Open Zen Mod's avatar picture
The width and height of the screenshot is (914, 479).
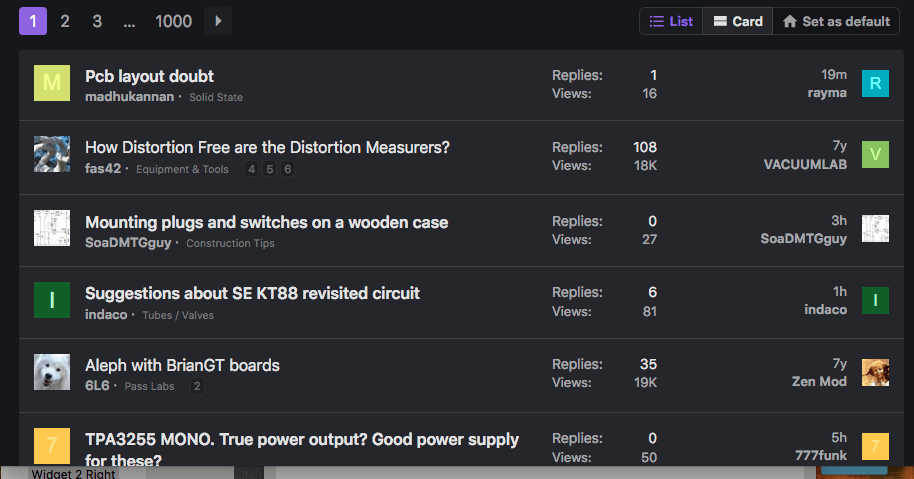click(876, 372)
